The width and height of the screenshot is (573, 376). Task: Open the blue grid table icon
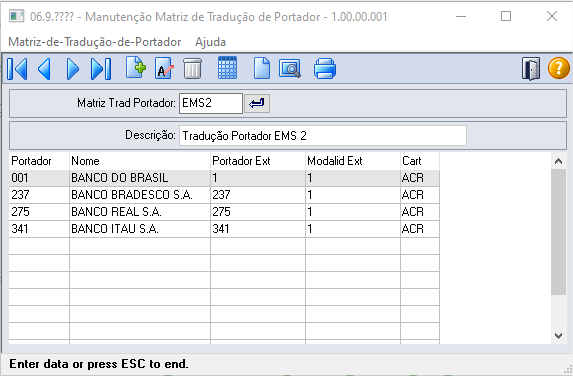tap(227, 68)
